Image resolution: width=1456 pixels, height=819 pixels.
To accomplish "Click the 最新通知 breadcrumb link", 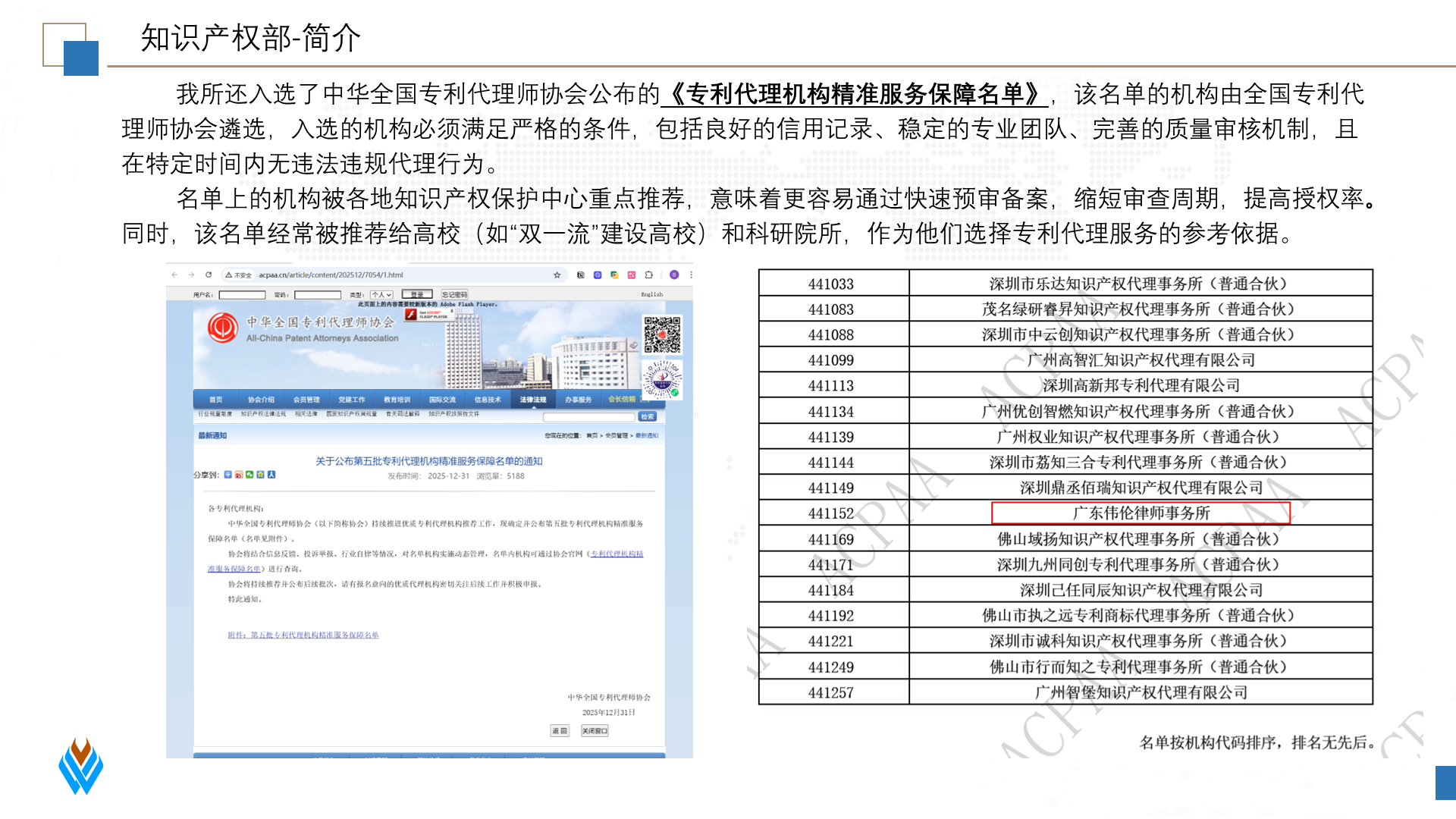I will click(x=647, y=436).
